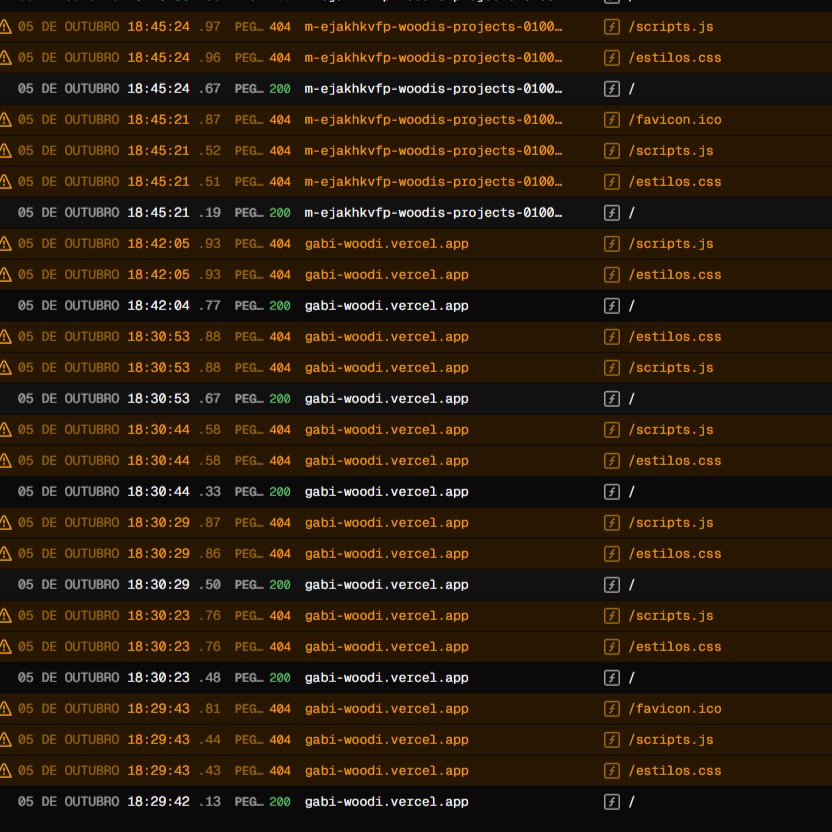Select the 18:42:04.77 gabi-woodi.vercel.app 200 row
The height and width of the screenshot is (832, 832).
[x=416, y=306]
